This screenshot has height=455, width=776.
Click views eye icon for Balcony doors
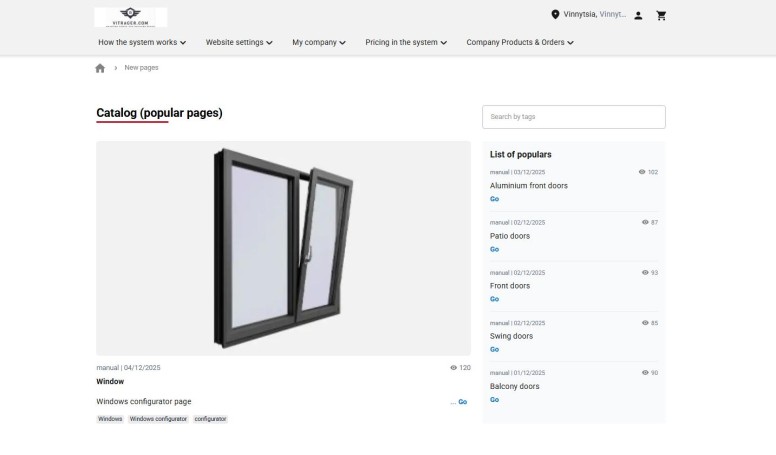[645, 373]
